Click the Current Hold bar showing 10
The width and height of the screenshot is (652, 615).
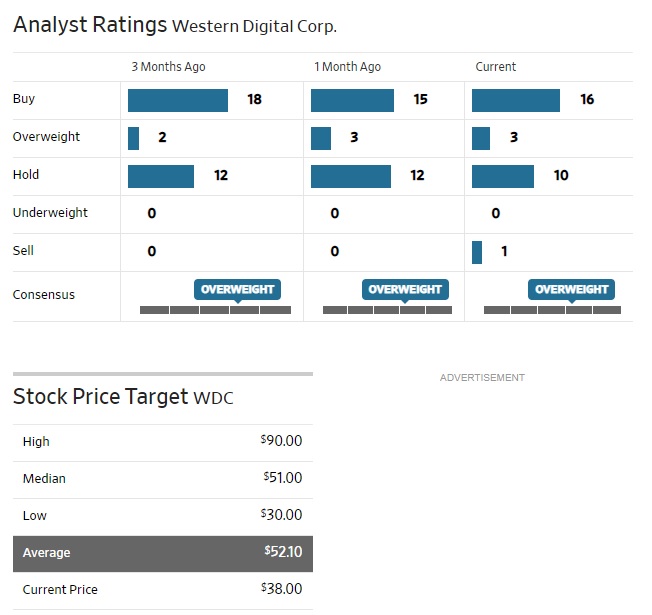coord(502,176)
